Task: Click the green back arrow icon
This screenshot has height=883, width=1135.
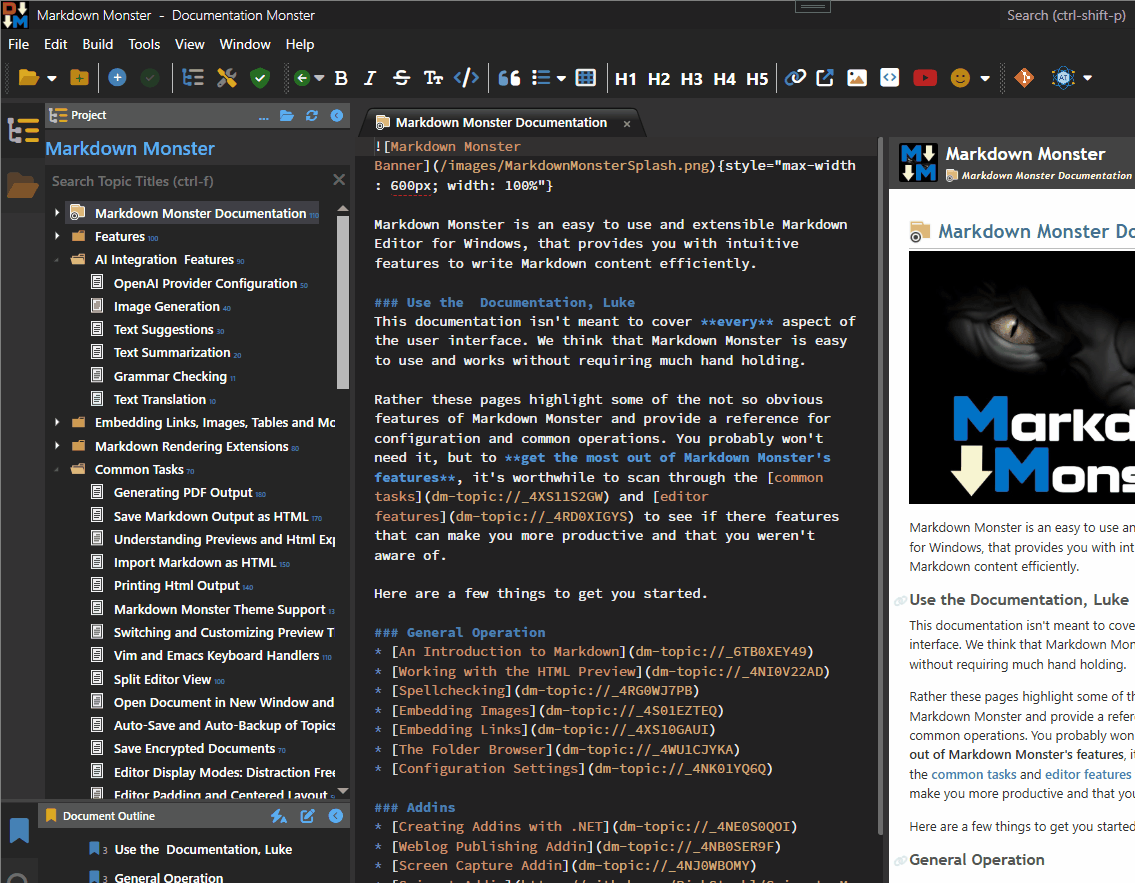Action: click(302, 77)
